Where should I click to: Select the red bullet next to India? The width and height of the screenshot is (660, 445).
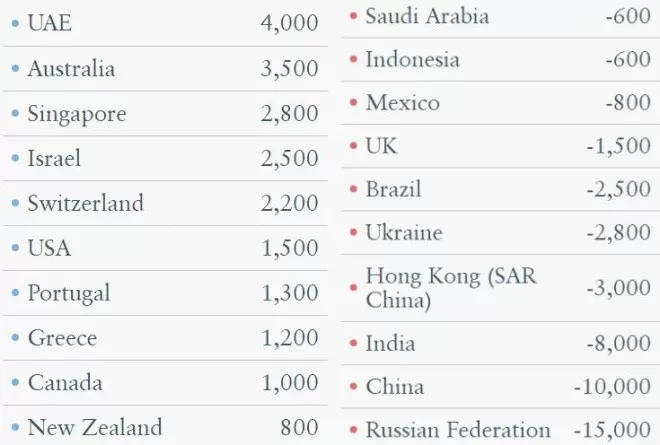[x=354, y=343]
